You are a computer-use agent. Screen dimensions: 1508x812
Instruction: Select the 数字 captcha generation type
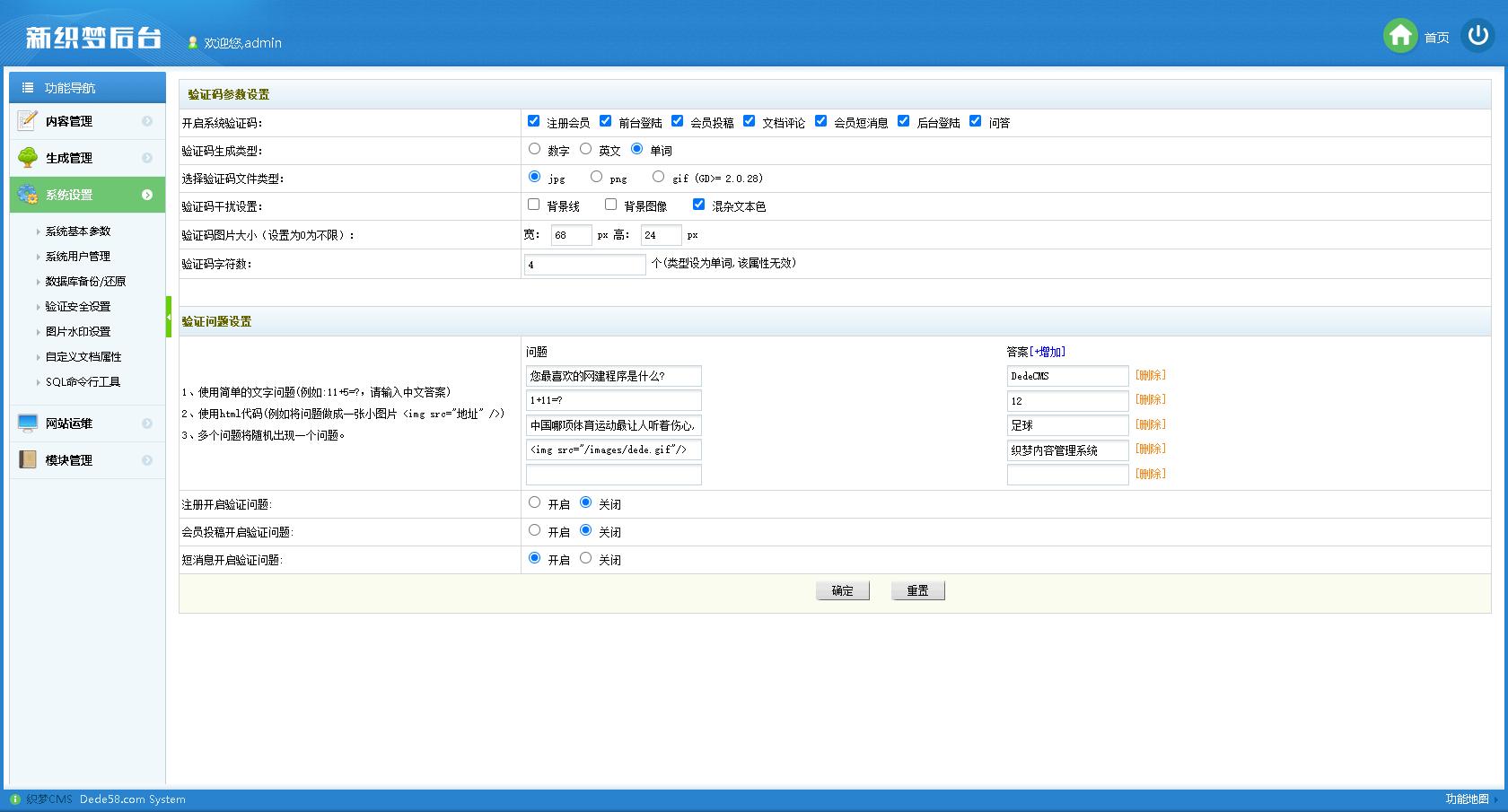(535, 150)
